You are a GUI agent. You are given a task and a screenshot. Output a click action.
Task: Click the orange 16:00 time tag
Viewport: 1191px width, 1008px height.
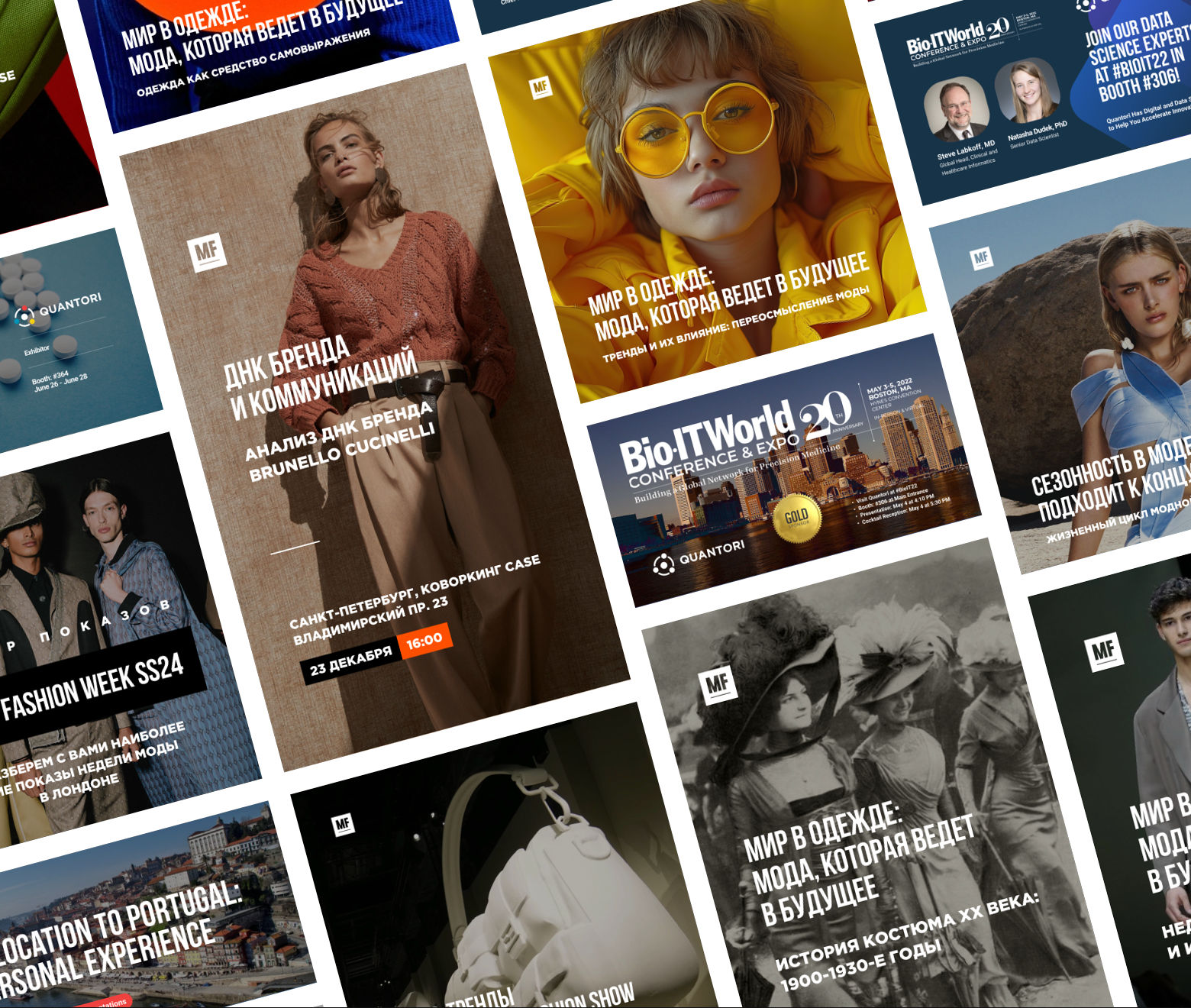(424, 640)
